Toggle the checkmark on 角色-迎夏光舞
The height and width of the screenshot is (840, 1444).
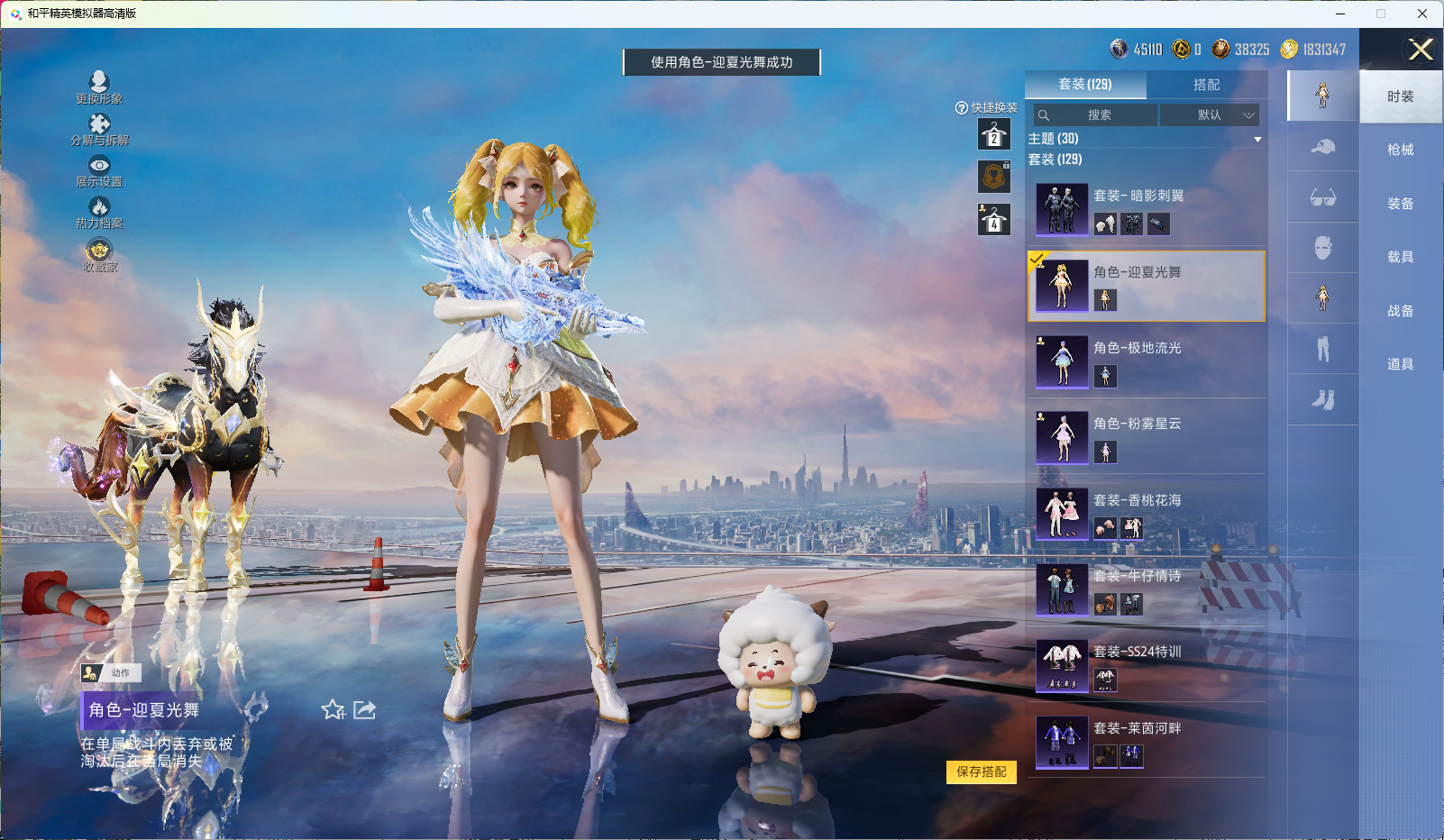pos(1037,260)
